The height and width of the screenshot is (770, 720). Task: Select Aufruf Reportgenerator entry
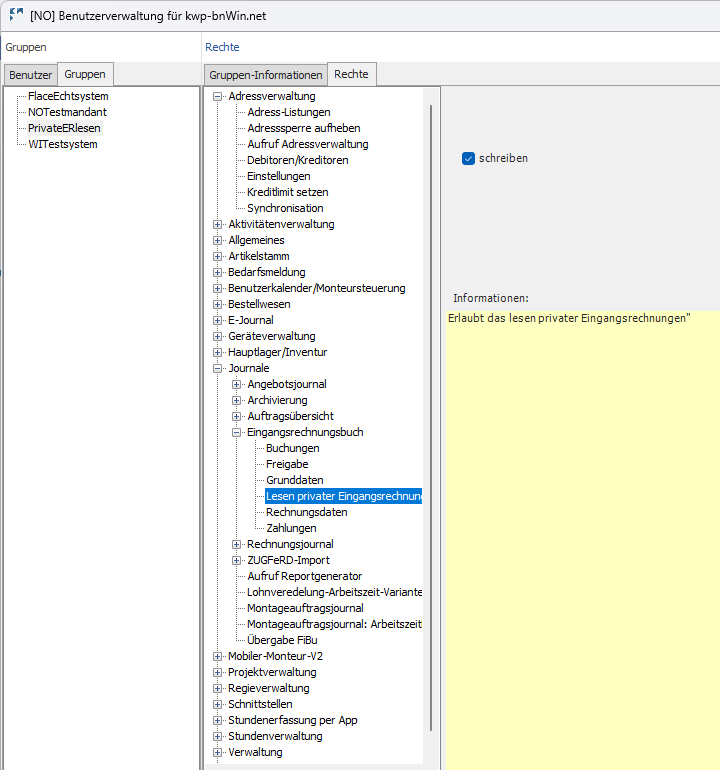point(305,577)
